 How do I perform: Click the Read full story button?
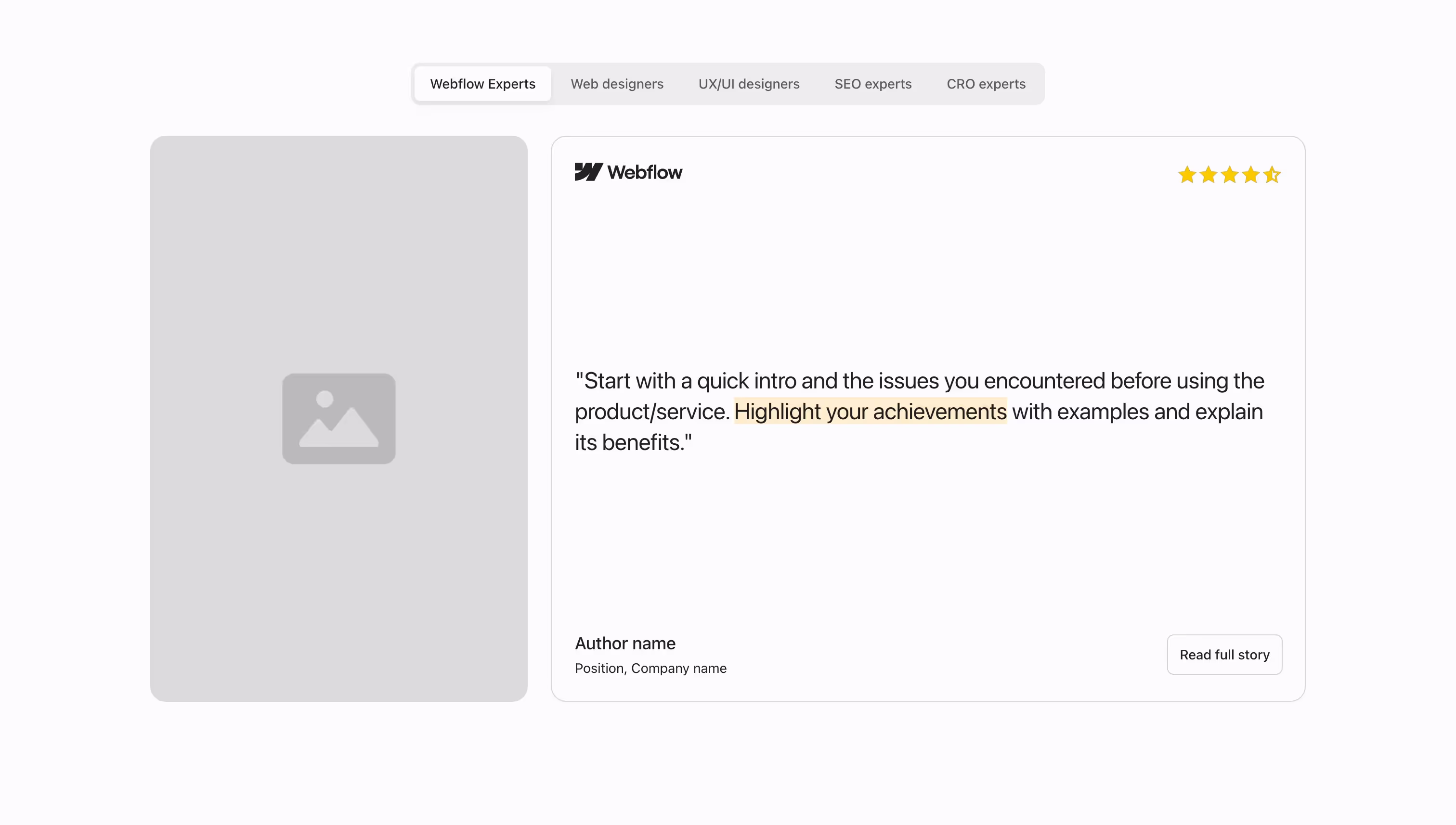click(x=1225, y=655)
